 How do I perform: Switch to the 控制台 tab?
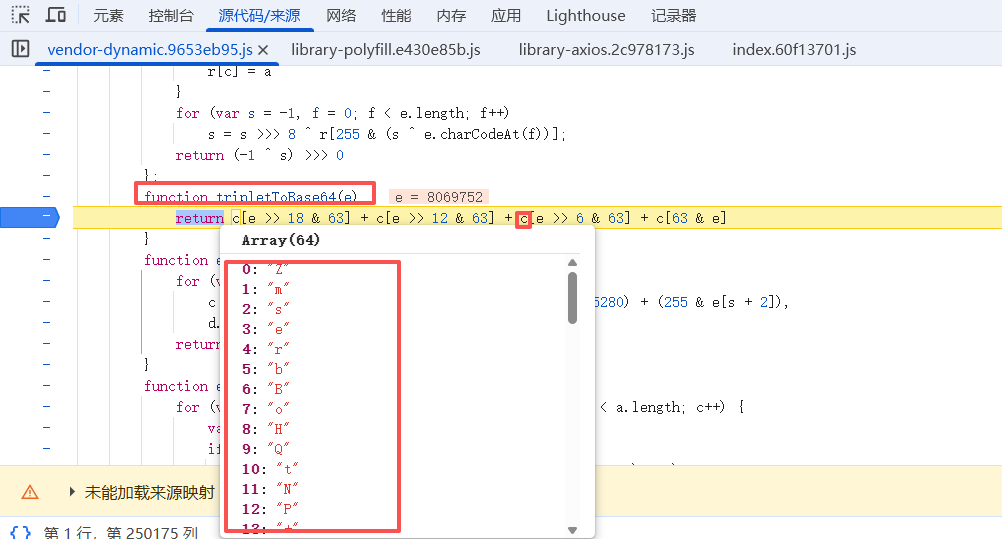click(171, 16)
